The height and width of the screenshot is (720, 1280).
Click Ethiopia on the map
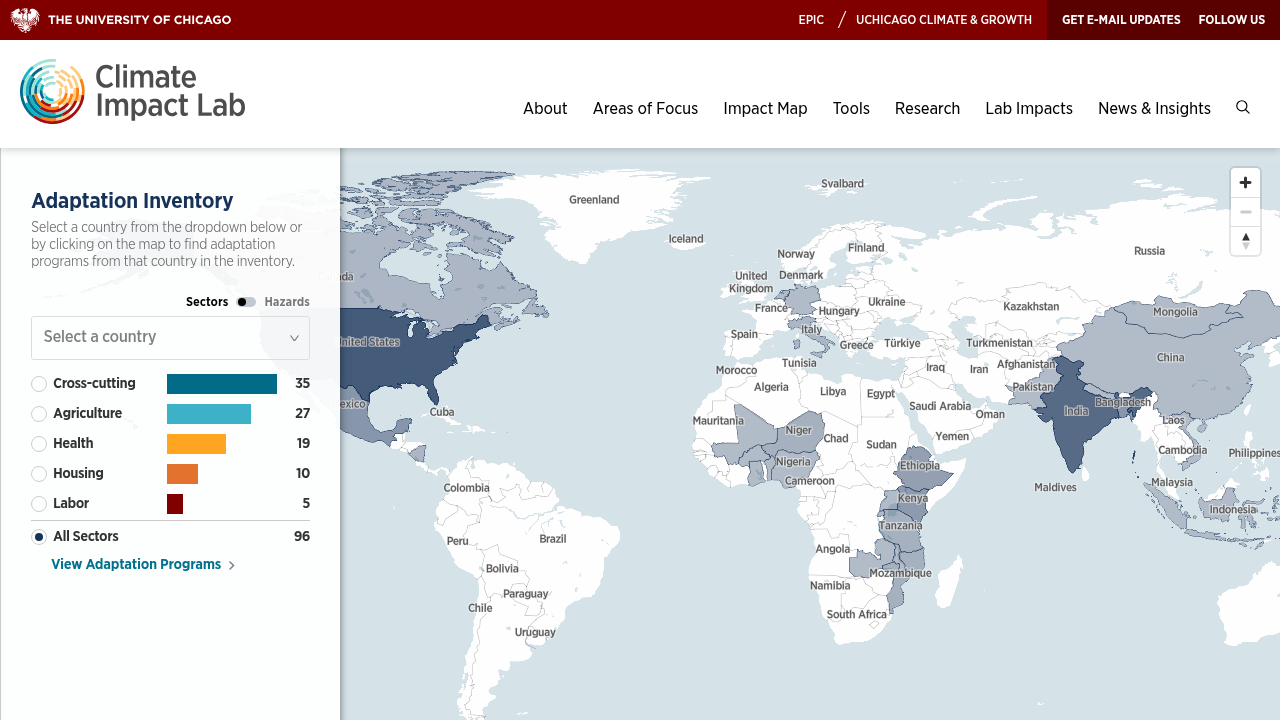(920, 466)
